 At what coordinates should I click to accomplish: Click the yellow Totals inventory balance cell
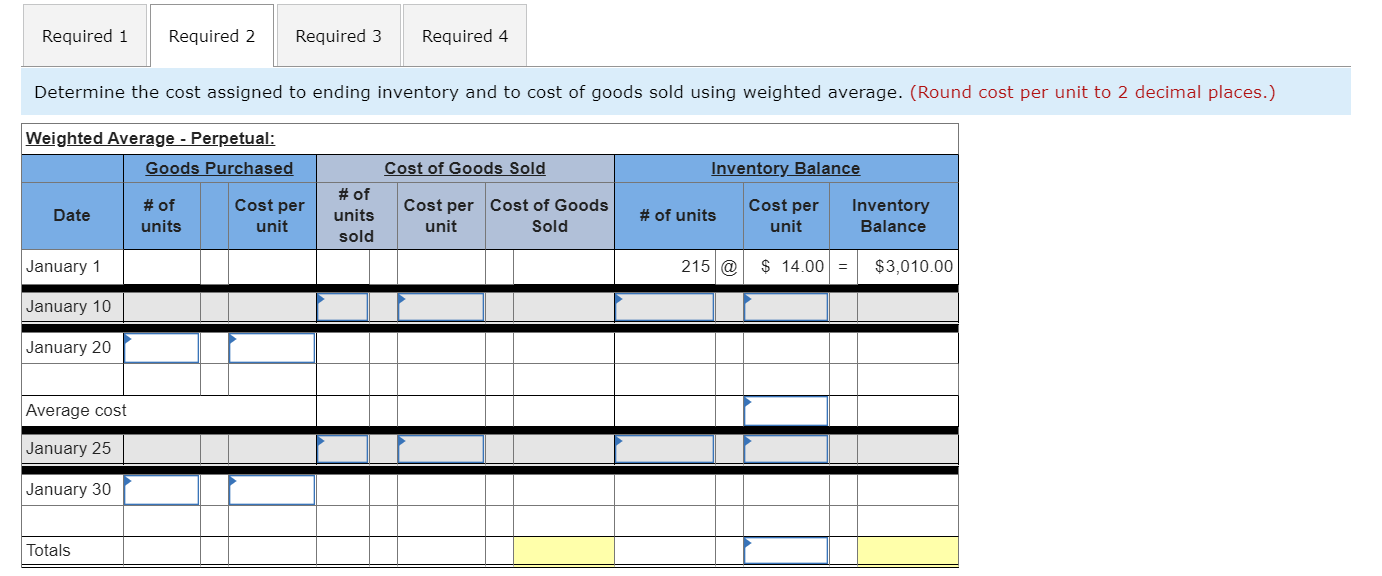pos(905,549)
